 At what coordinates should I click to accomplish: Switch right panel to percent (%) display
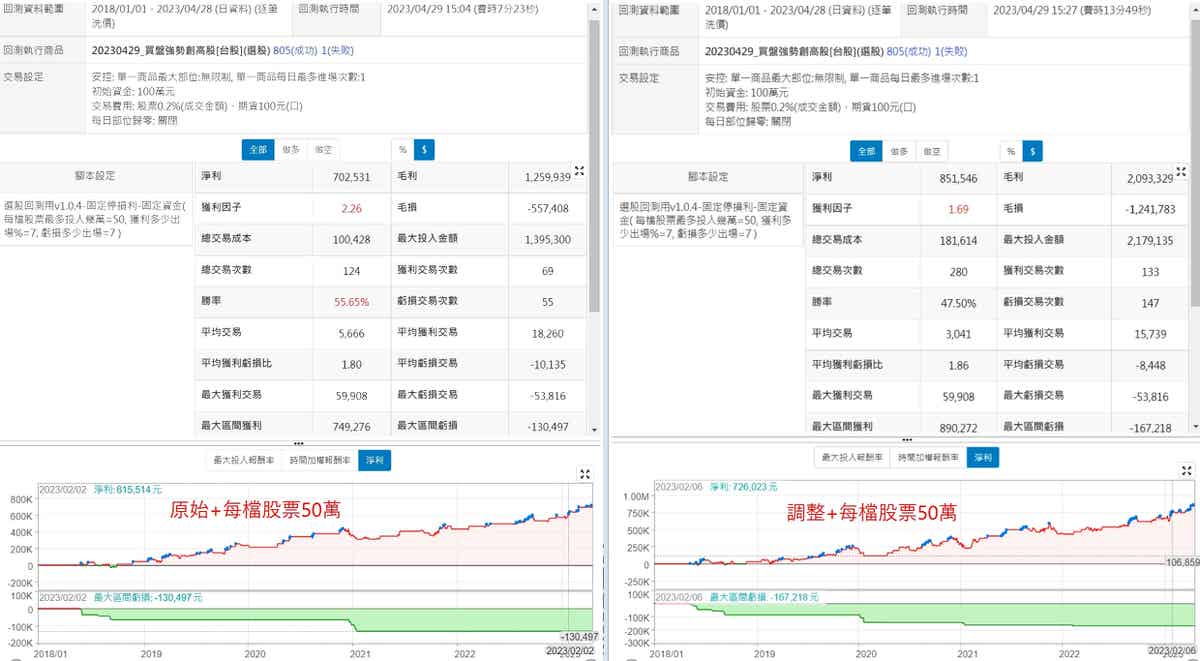1010,151
